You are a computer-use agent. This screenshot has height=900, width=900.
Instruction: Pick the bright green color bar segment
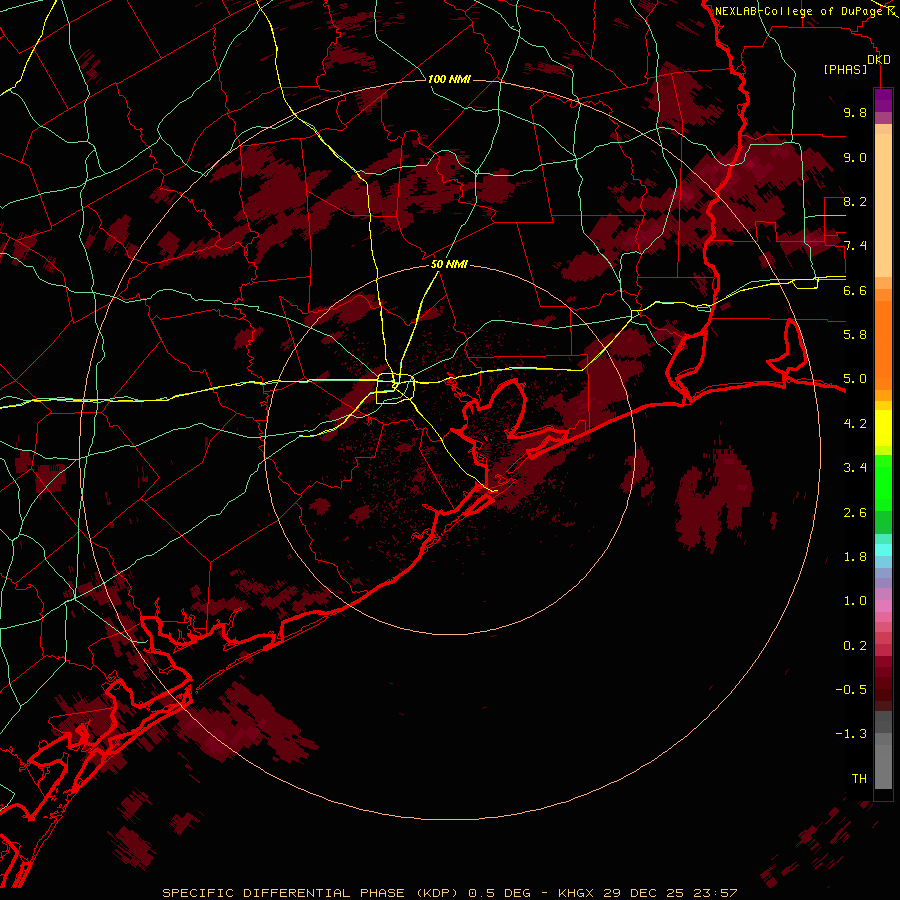(883, 483)
